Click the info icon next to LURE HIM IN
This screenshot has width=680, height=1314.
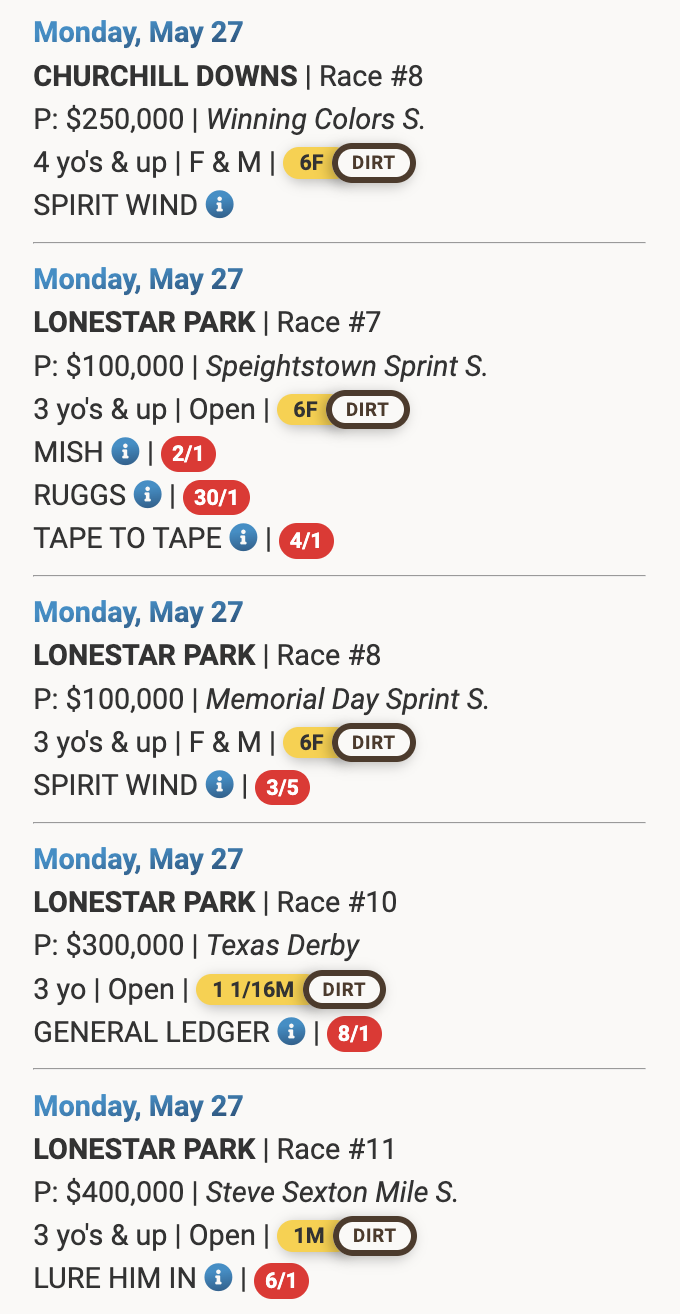coord(219,1278)
